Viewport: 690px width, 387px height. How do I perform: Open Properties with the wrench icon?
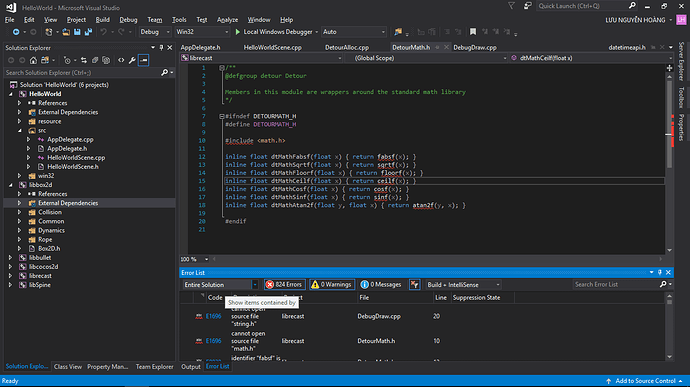click(132, 60)
